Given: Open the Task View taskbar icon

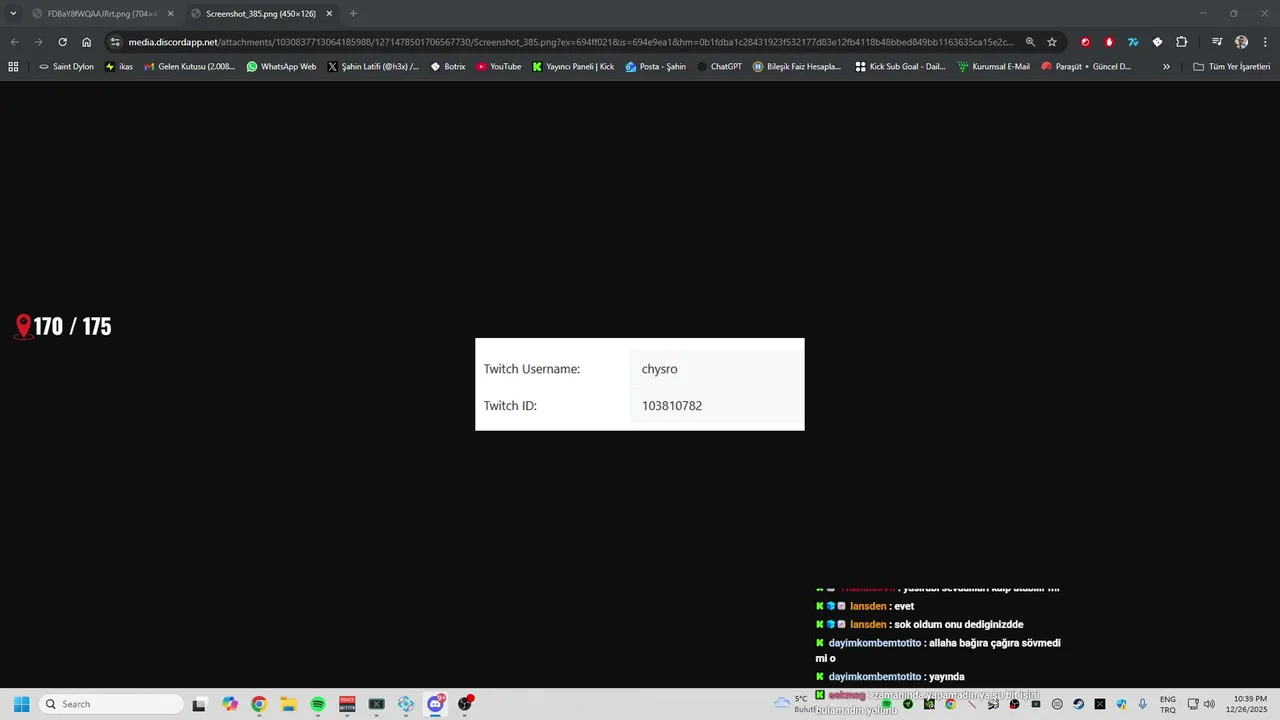Looking at the screenshot, I should tap(199, 704).
